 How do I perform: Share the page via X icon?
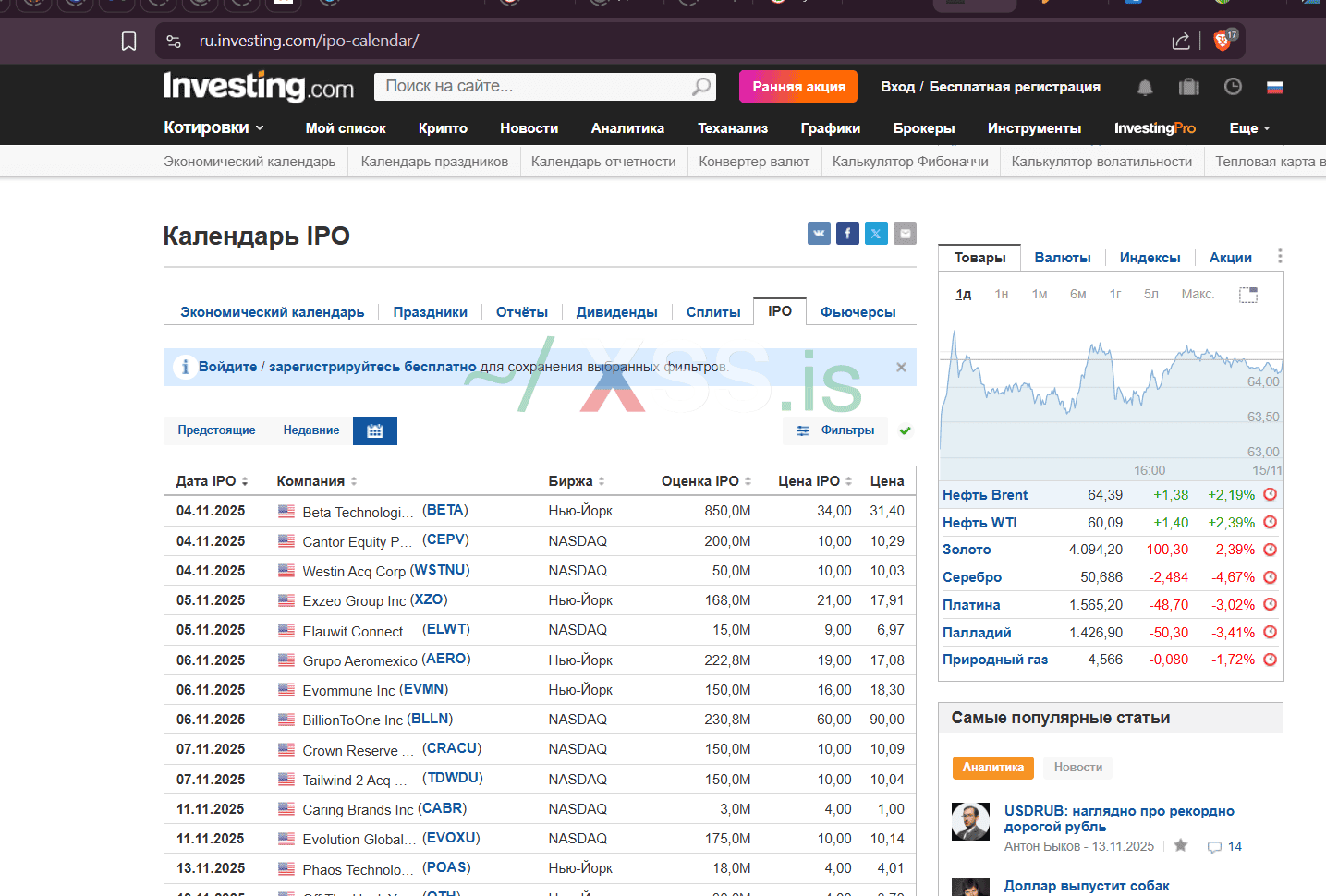pos(876,234)
